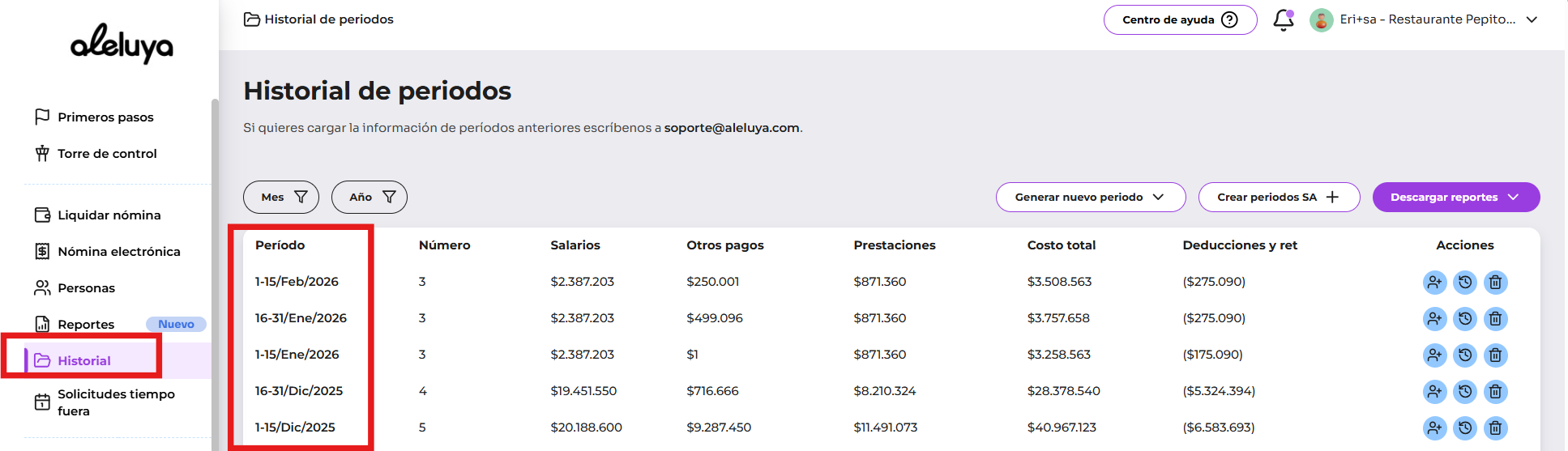
Task: Click the add person icon for 1-15/Dic/2025
Action: tap(1434, 428)
